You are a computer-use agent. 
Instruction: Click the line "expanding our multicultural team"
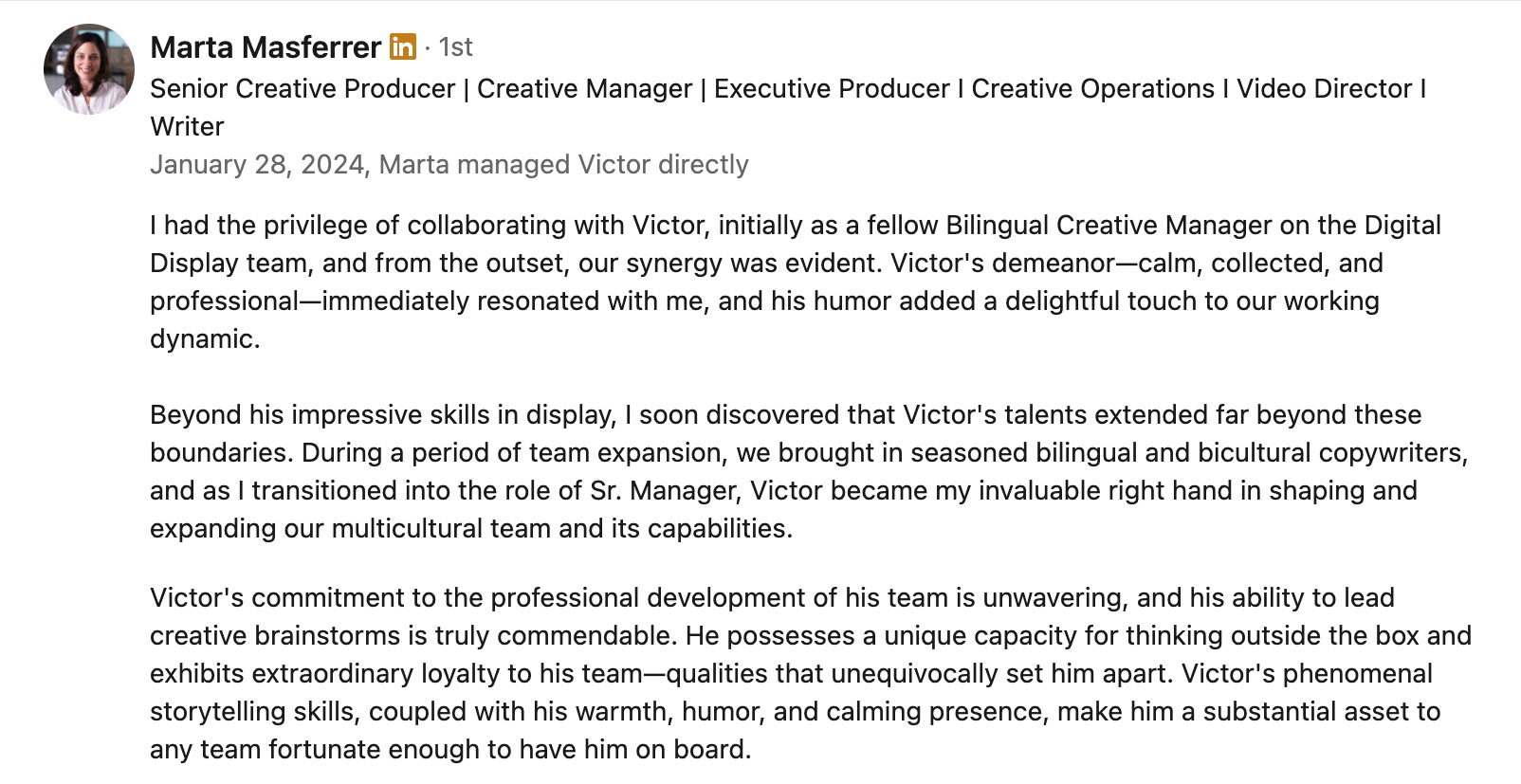click(x=470, y=528)
